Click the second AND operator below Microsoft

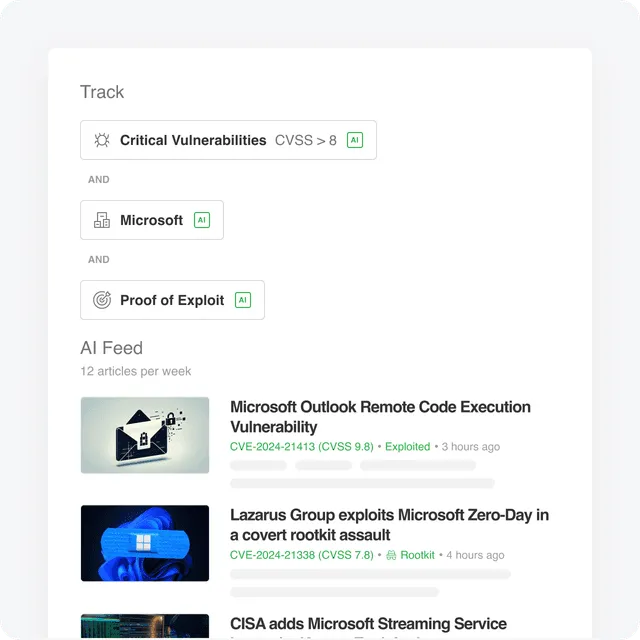99,260
